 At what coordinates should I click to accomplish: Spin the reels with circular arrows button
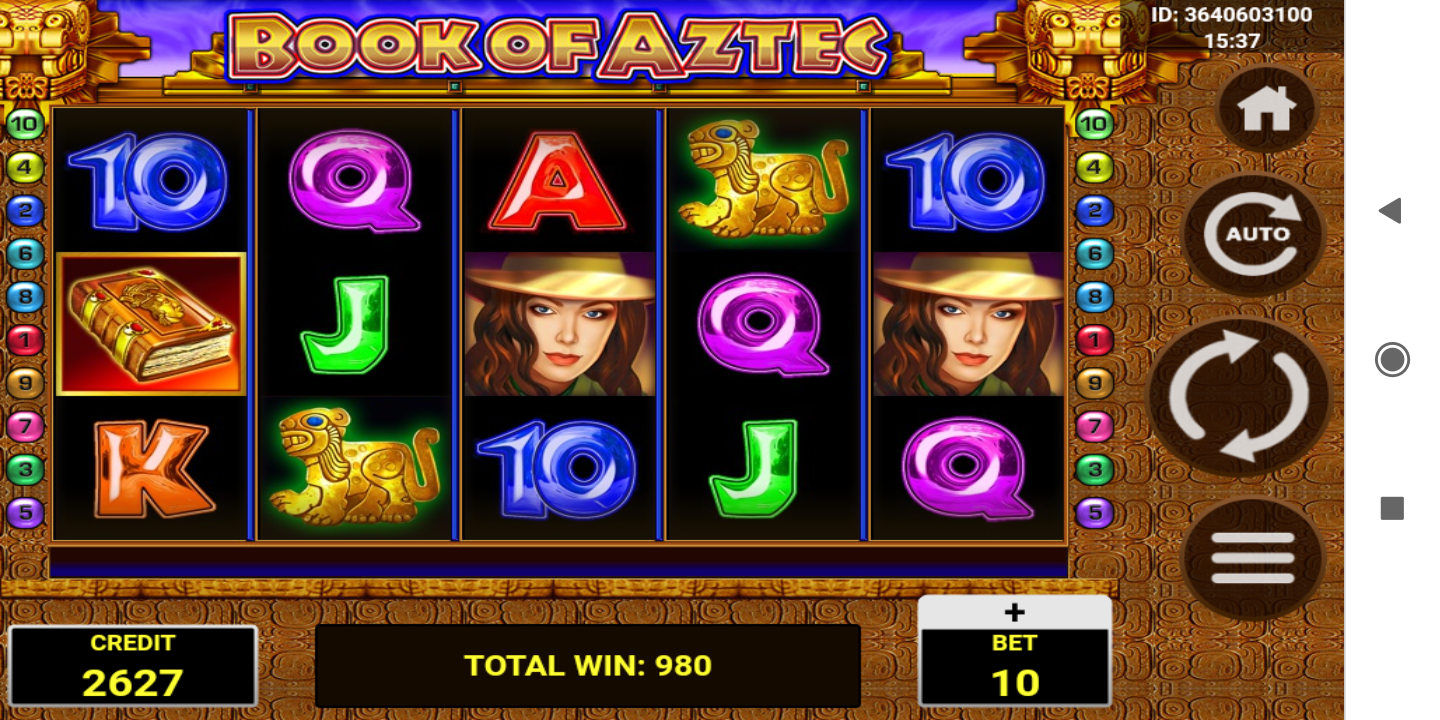click(x=1239, y=396)
